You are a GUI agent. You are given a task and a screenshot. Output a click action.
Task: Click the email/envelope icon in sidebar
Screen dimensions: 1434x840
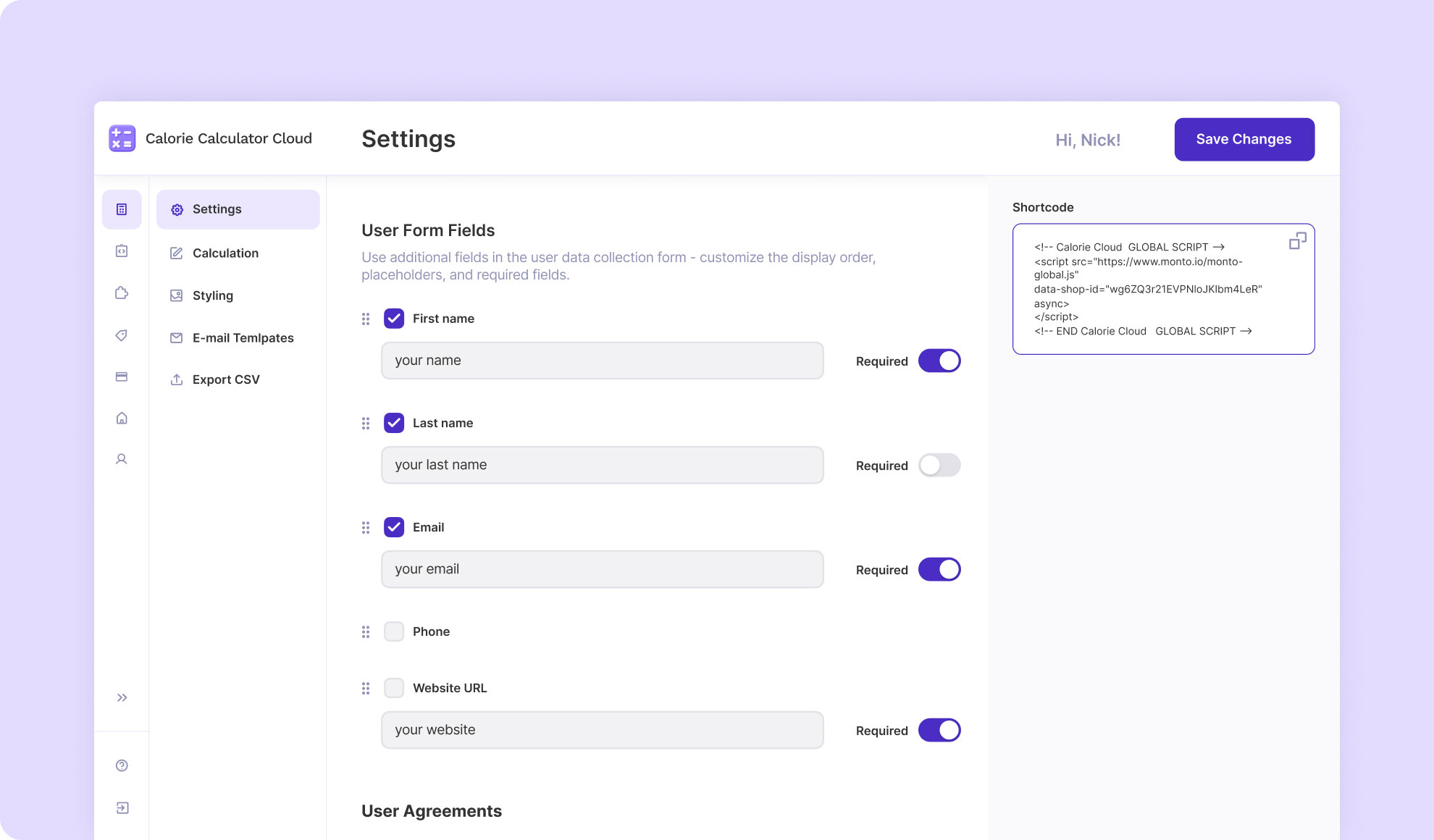[x=177, y=337]
